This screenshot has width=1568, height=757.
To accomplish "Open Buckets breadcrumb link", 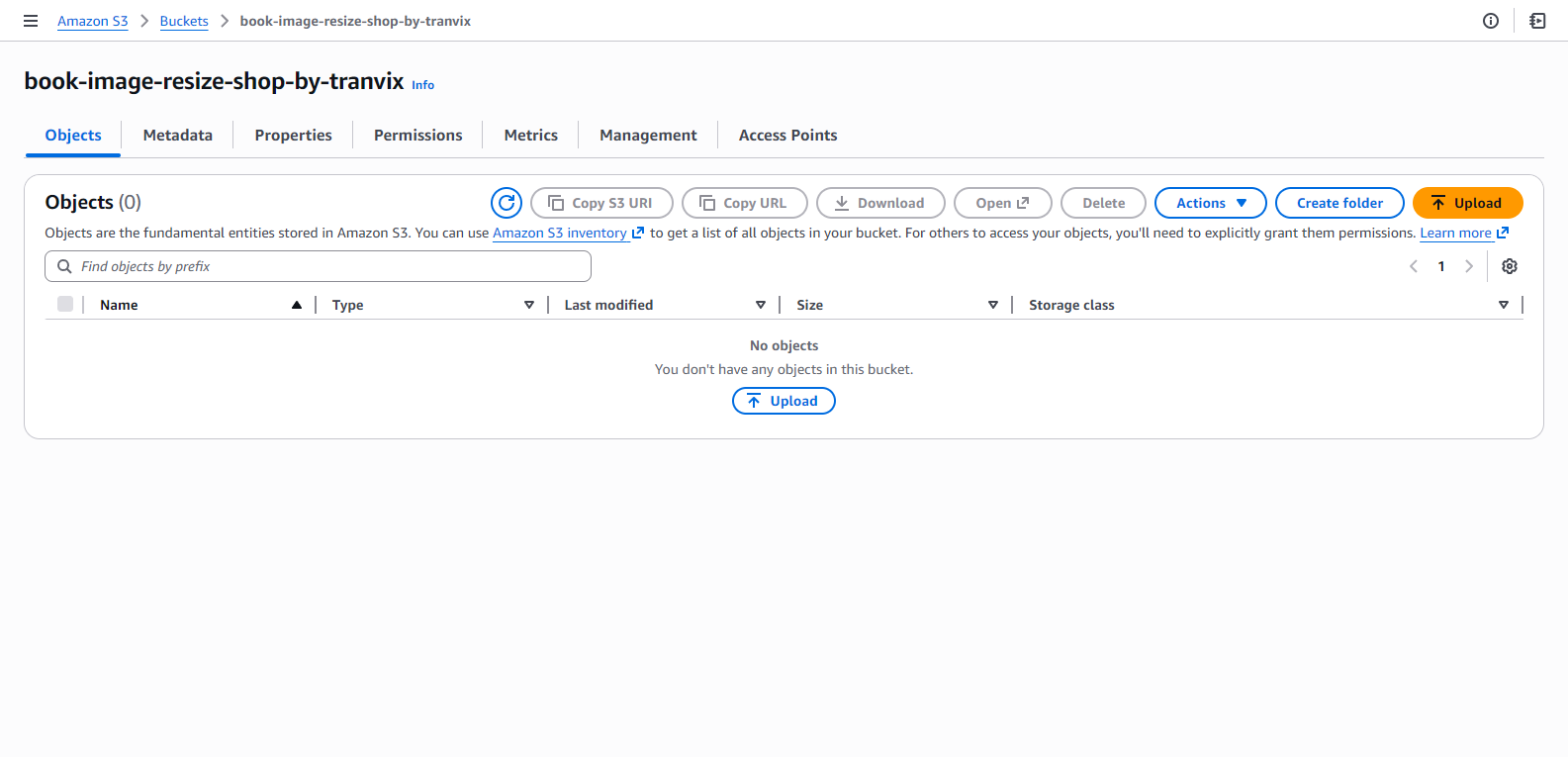I will 184,21.
